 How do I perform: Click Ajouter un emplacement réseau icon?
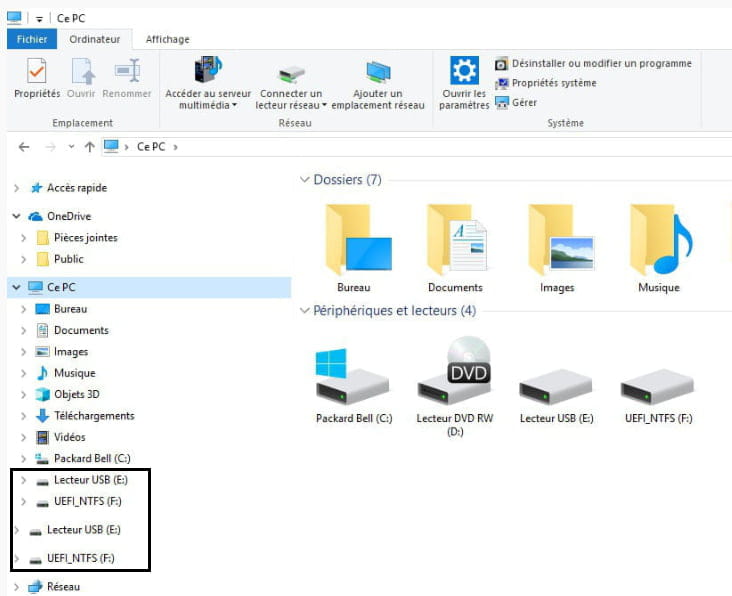(378, 72)
